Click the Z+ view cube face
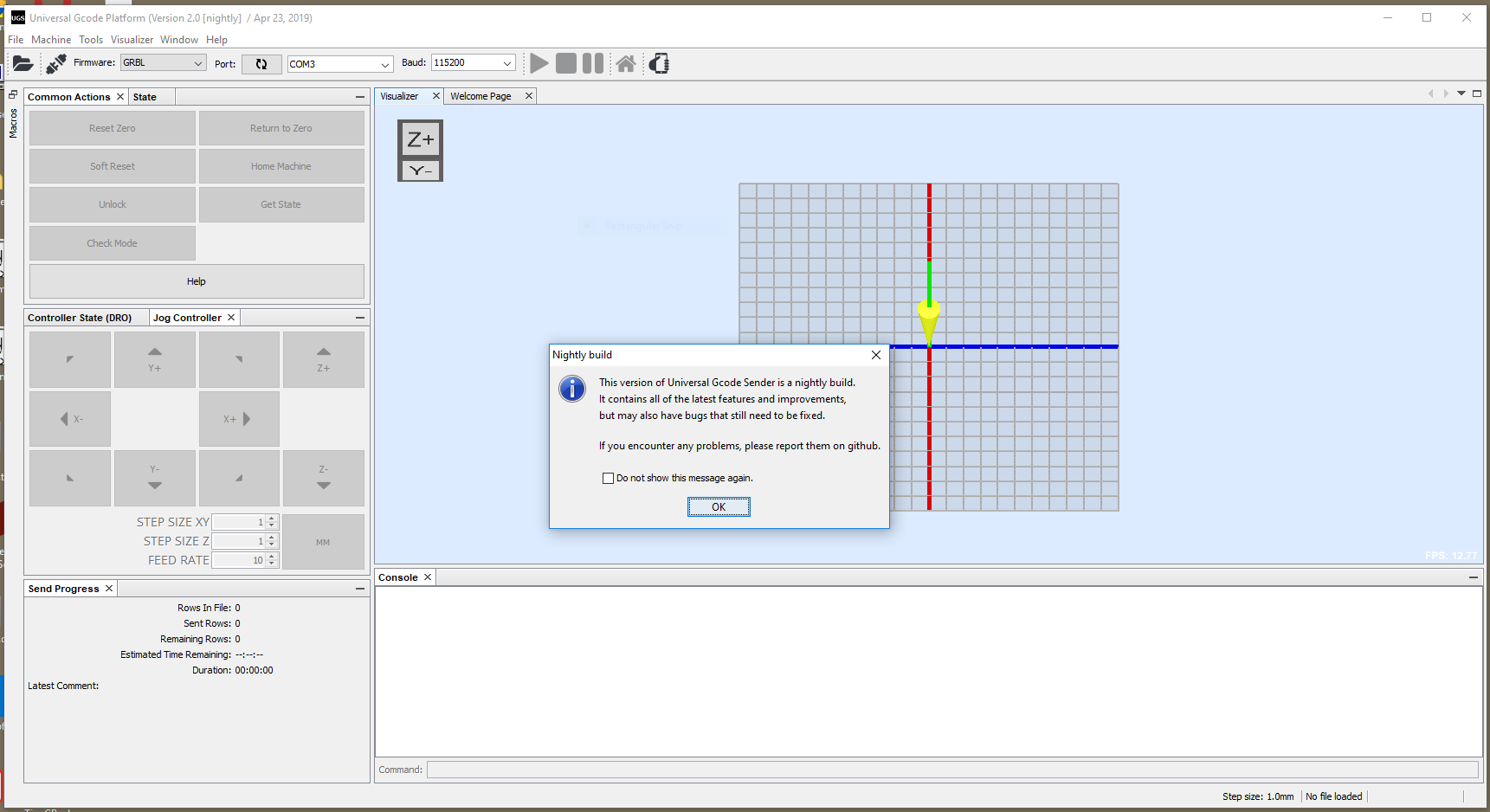The image size is (1490, 812). click(421, 139)
